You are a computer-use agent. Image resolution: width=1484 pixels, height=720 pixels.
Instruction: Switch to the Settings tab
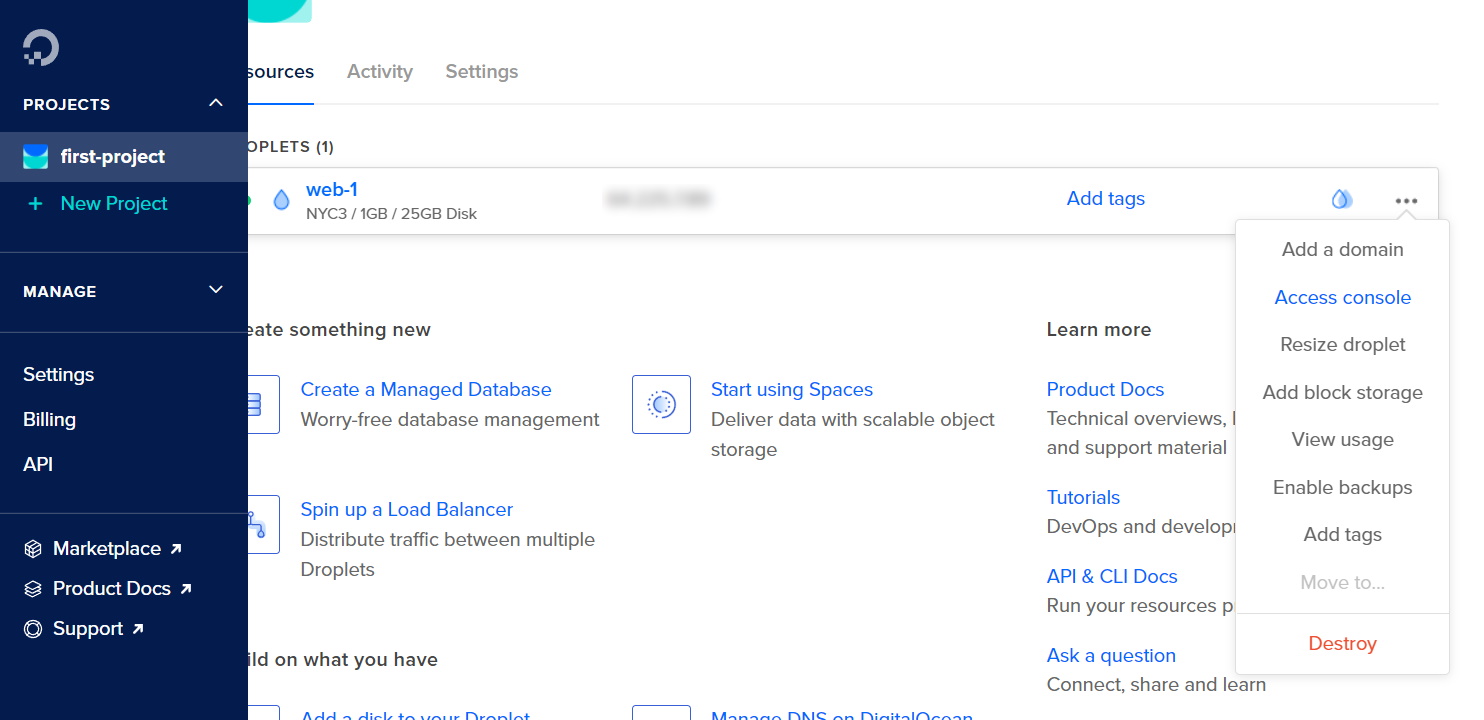point(482,72)
